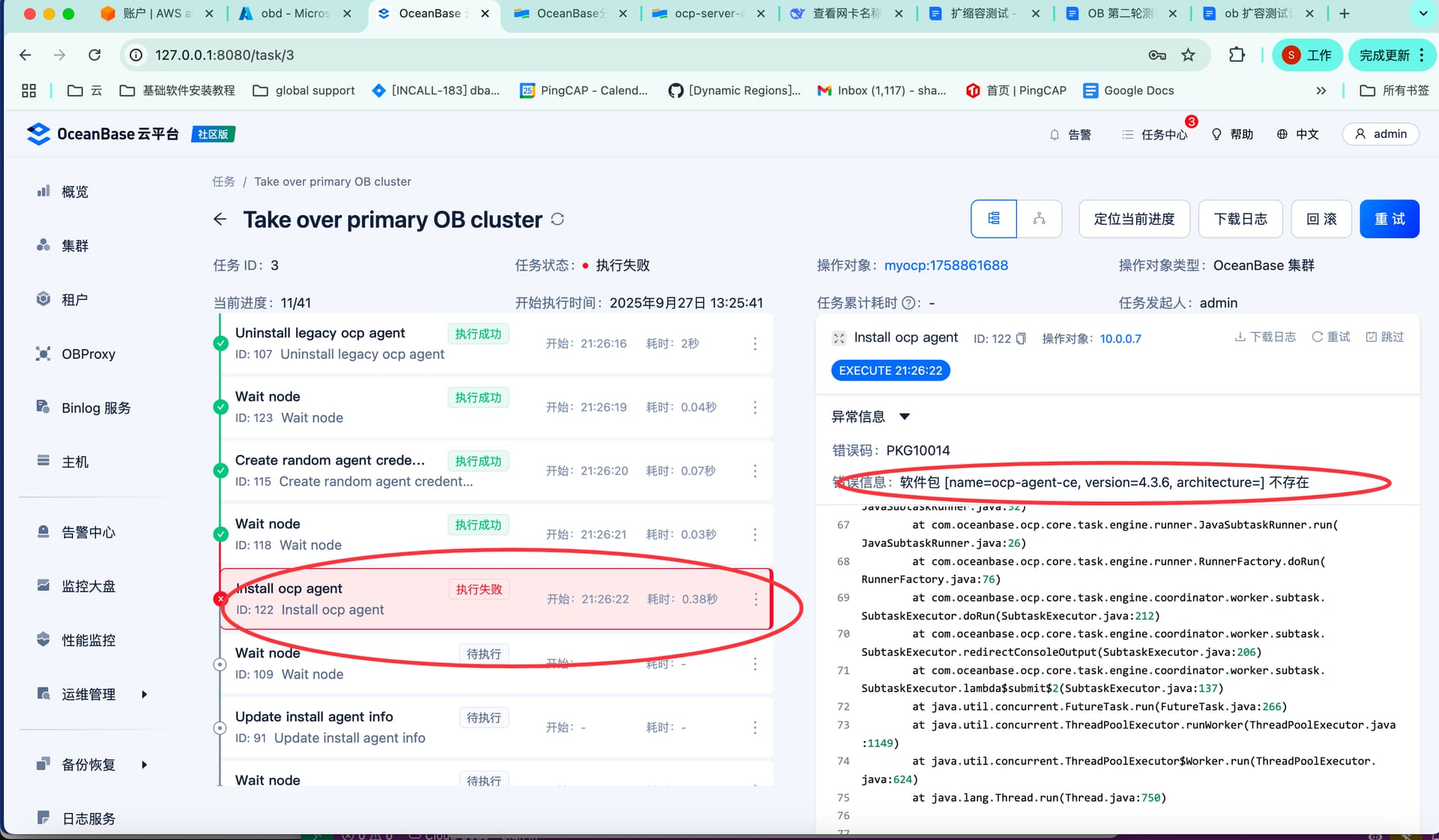Click the fullscreen expand icon beside Install ocp agent
Screen dimensions: 1439x840
tap(839, 338)
